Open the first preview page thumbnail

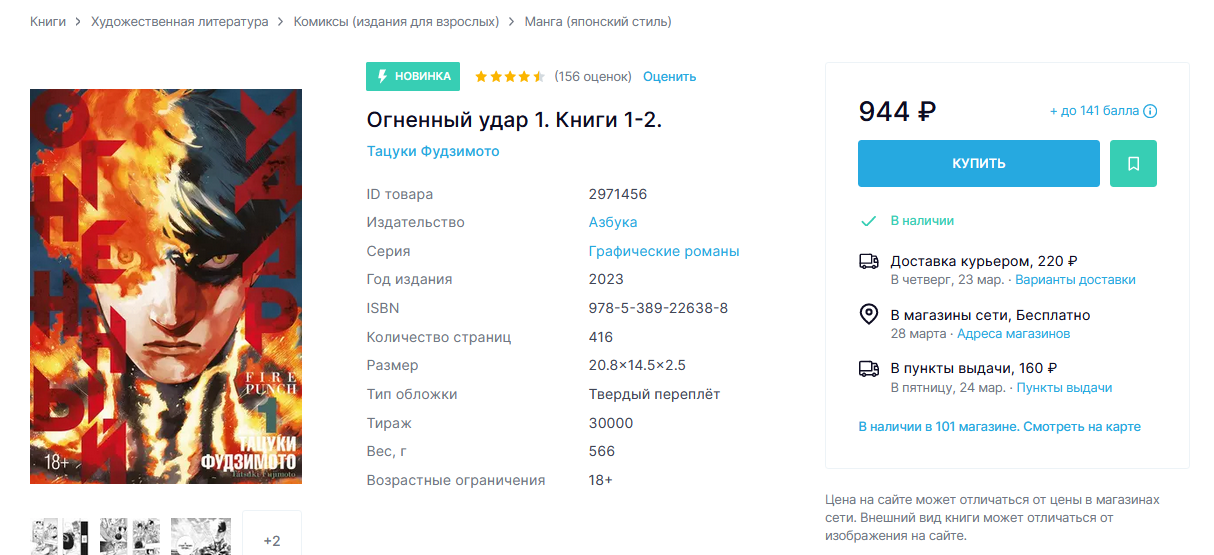click(60, 536)
